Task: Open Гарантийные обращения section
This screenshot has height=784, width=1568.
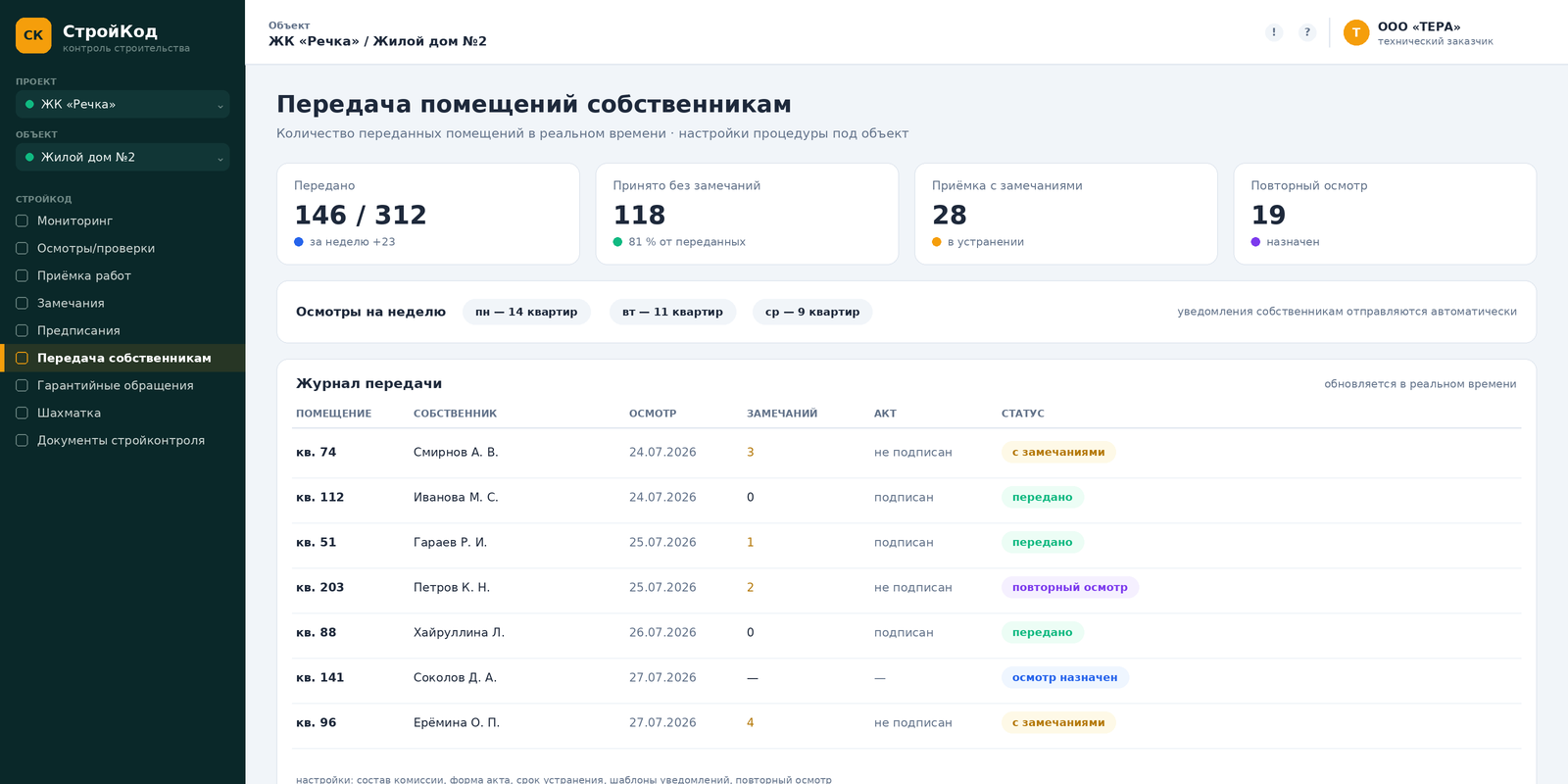Action: tap(122, 385)
